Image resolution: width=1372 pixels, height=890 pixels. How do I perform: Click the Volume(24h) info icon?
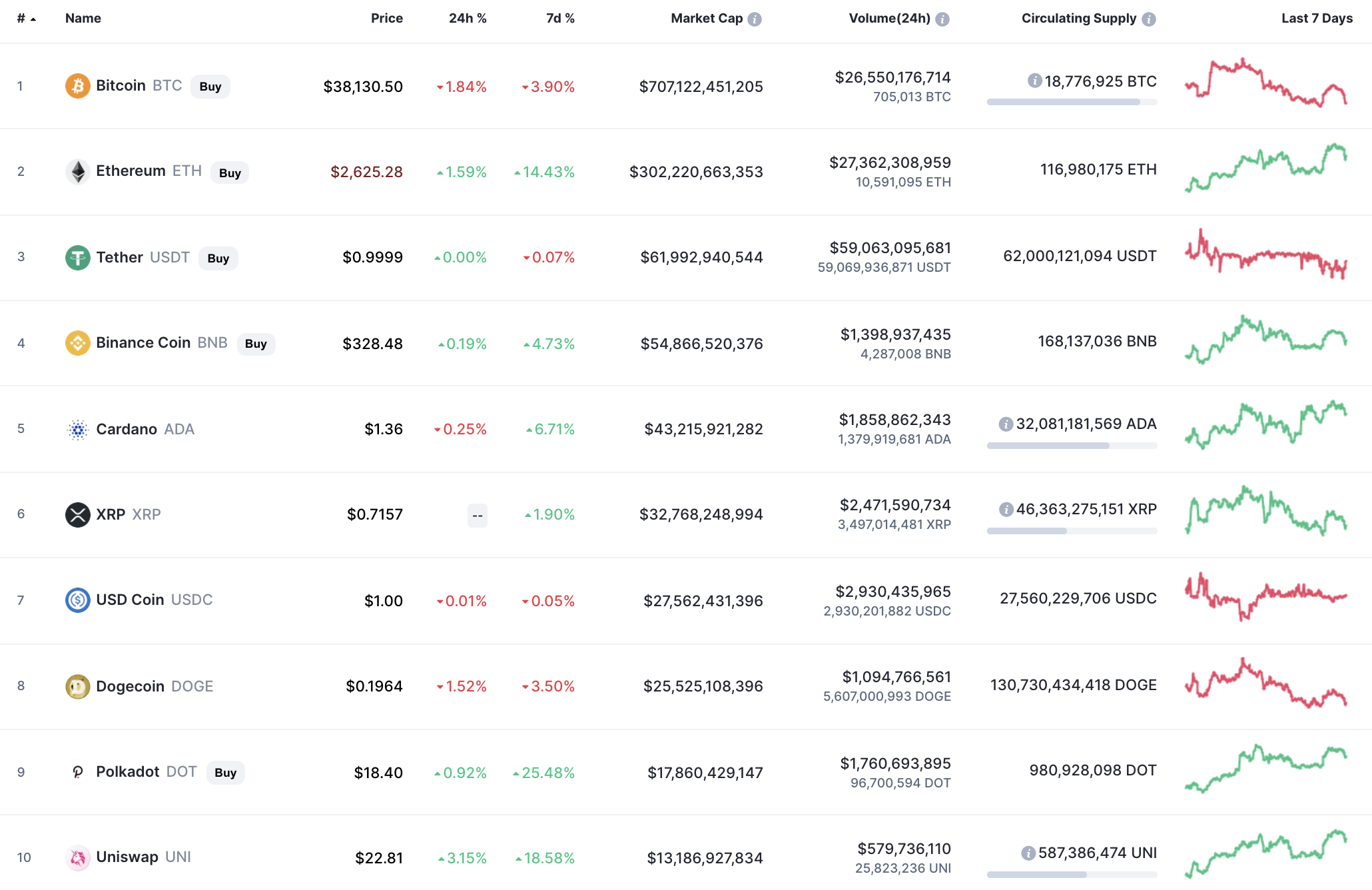pos(942,19)
